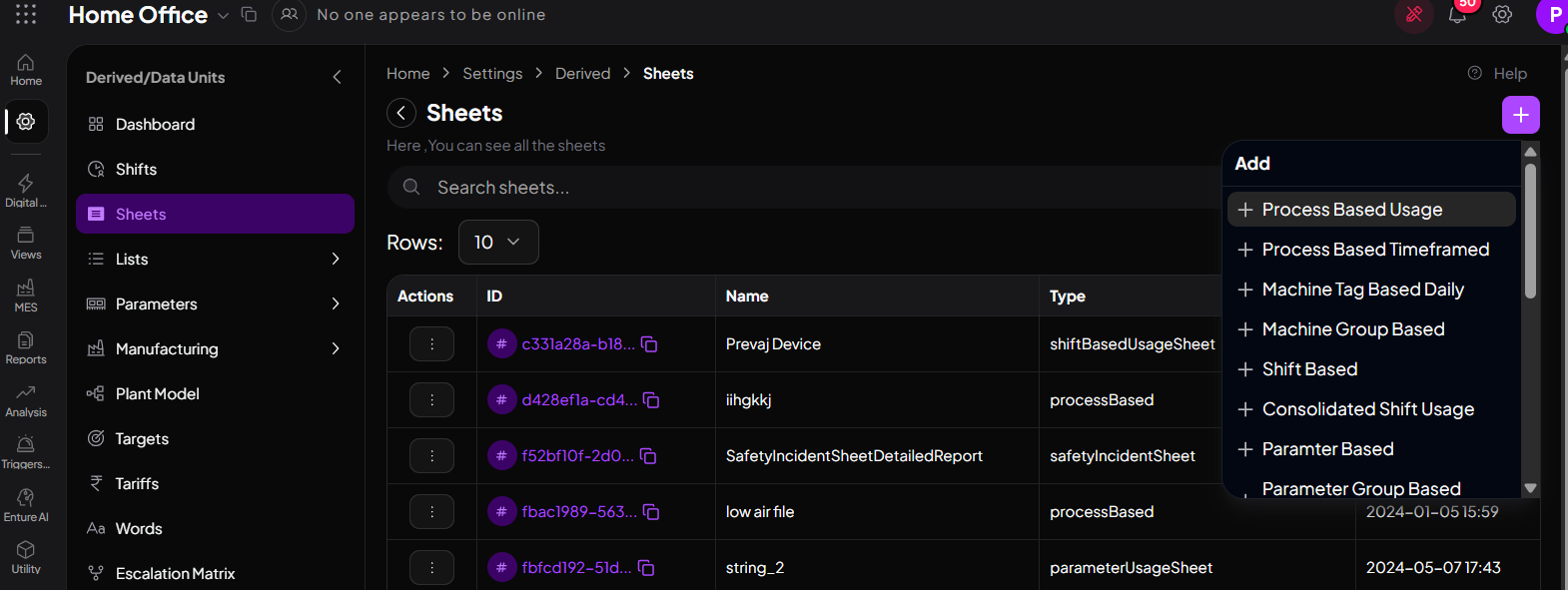Click the Search sheets input field
Viewport: 1568px width, 590px height.
tap(804, 188)
